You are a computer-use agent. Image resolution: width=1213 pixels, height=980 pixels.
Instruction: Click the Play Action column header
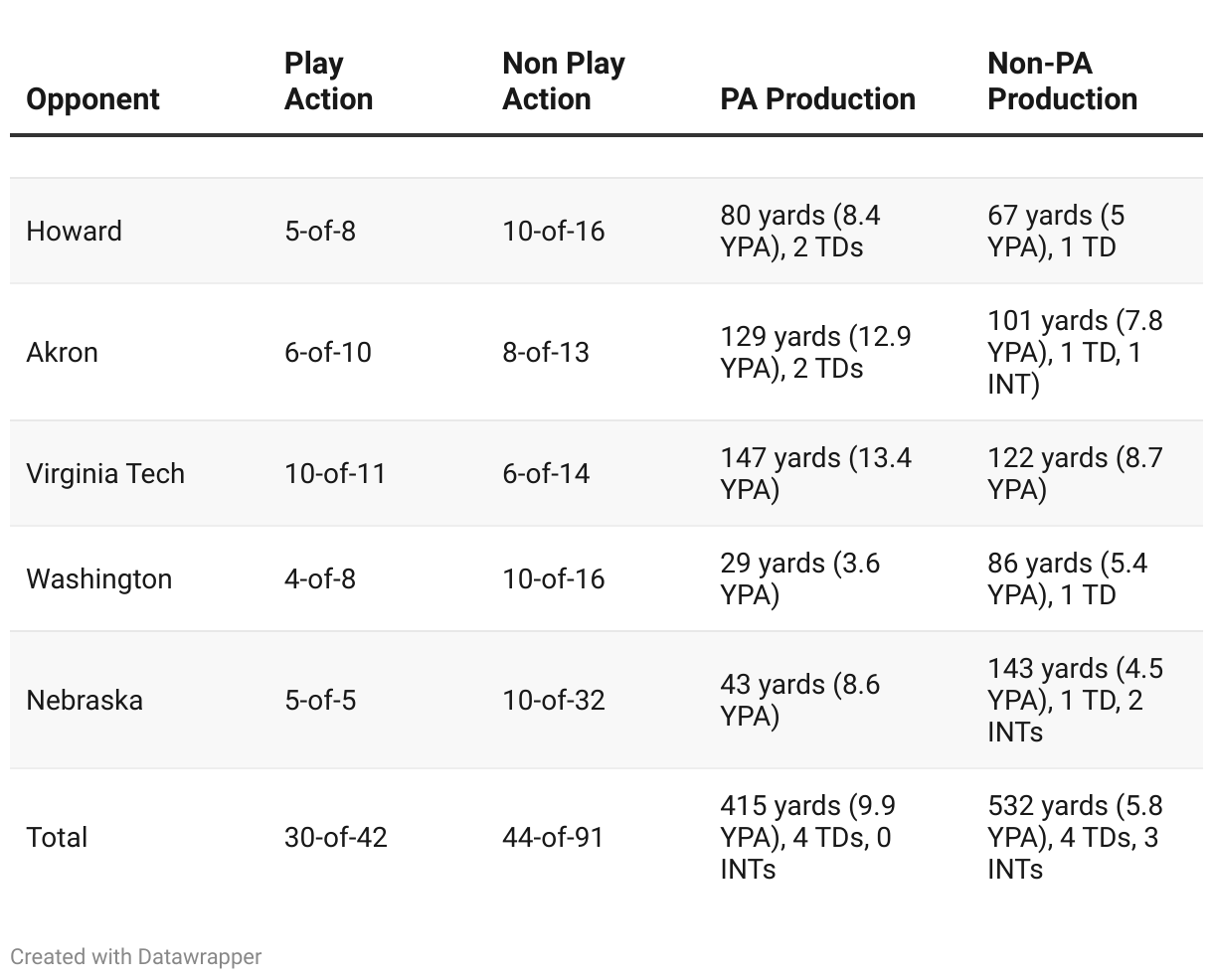point(328,82)
